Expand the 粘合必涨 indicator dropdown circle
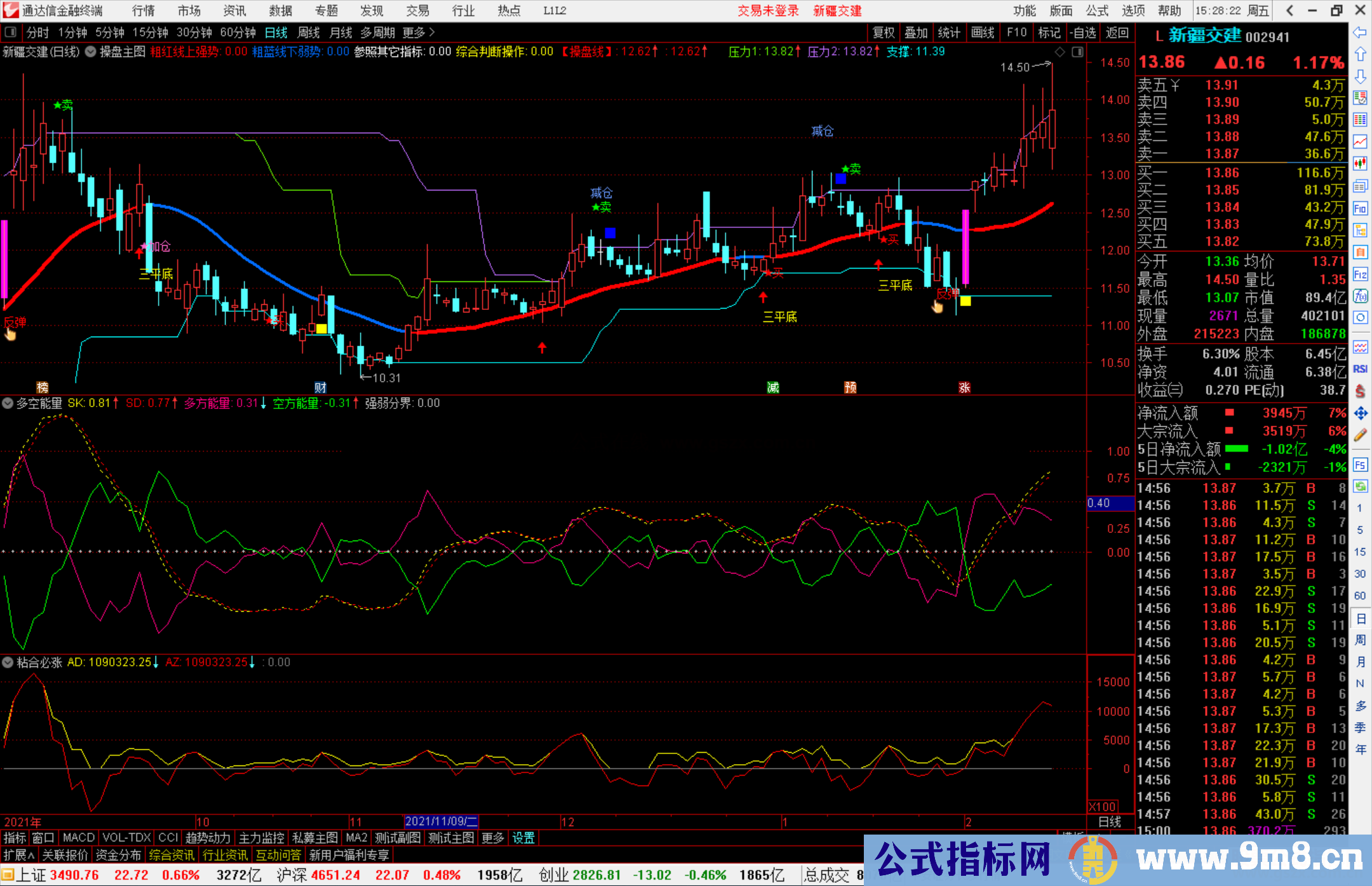The height and width of the screenshot is (886, 1372). point(8,662)
